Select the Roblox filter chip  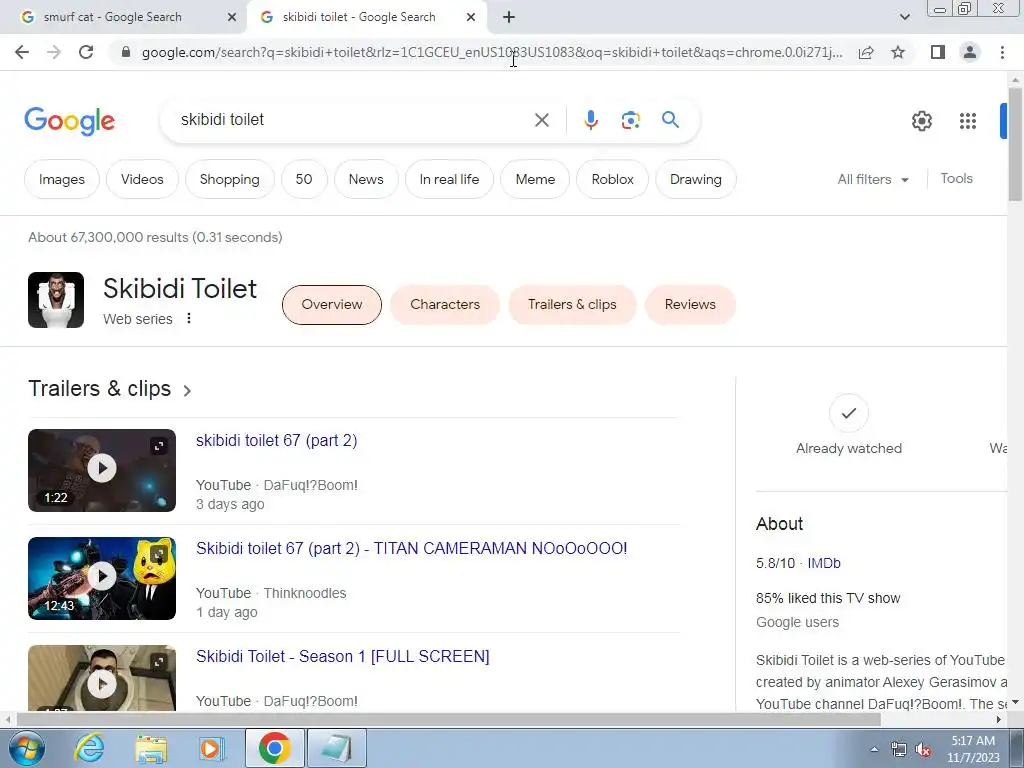point(613,179)
